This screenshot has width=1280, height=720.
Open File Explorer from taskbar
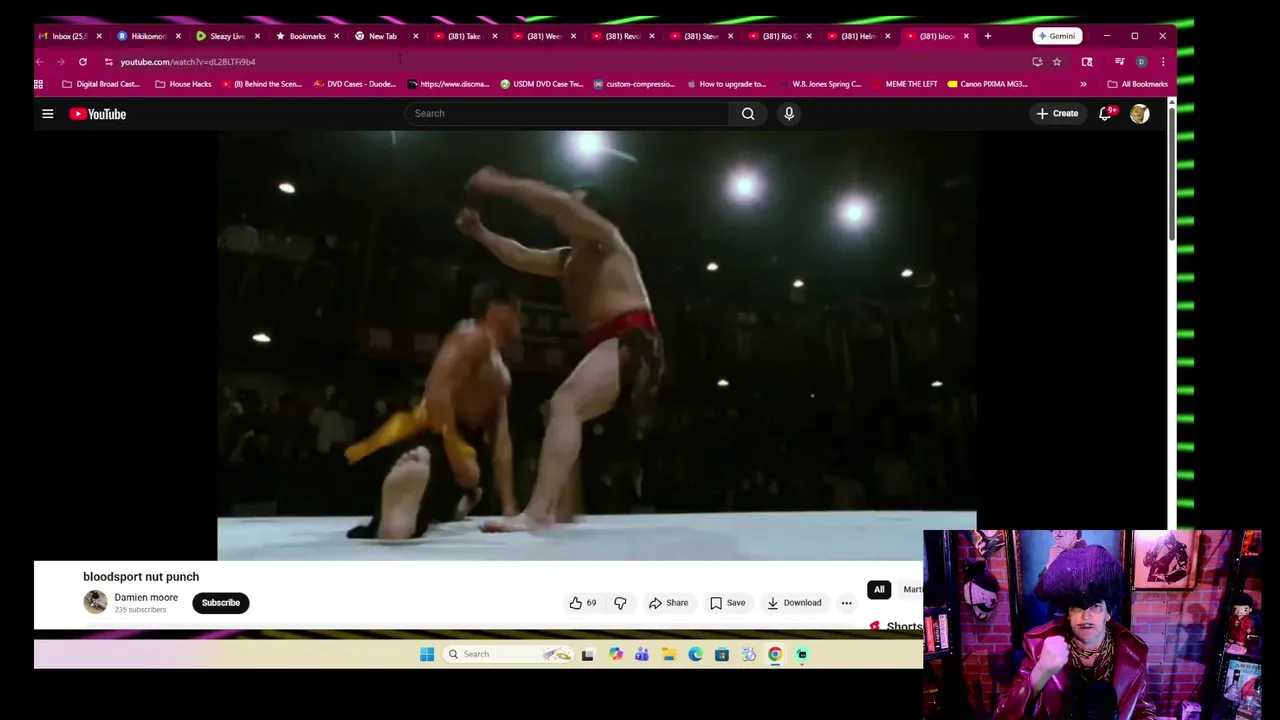669,654
